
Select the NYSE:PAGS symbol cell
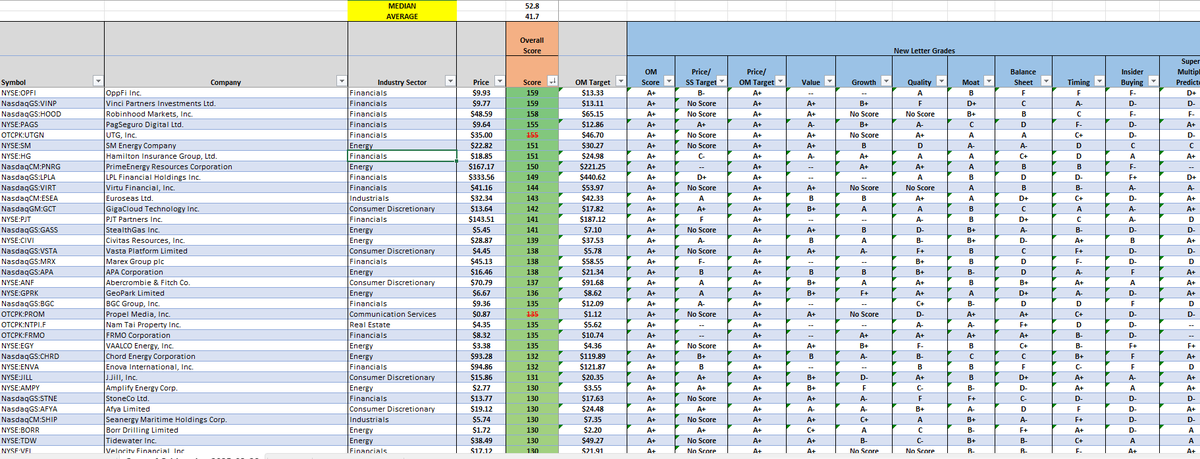pos(52,123)
